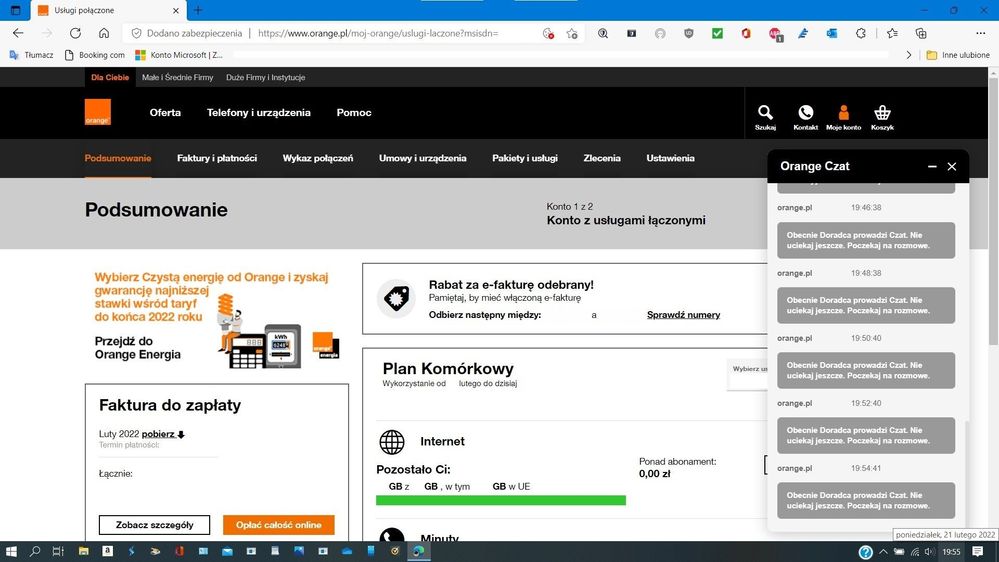Open the shield extension icon
The image size is (999, 562).
(x=689, y=33)
